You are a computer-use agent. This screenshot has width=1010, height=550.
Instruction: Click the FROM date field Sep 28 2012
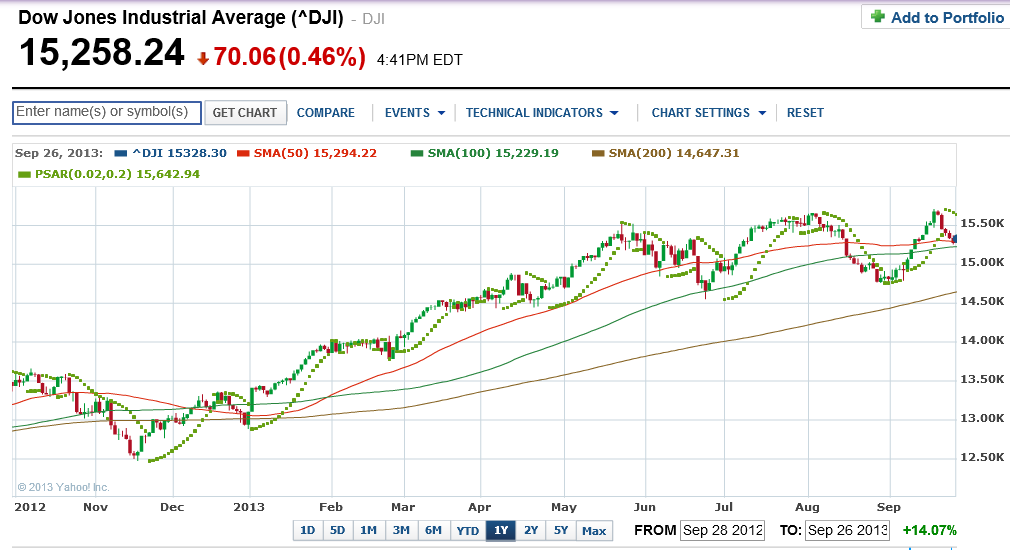723,531
